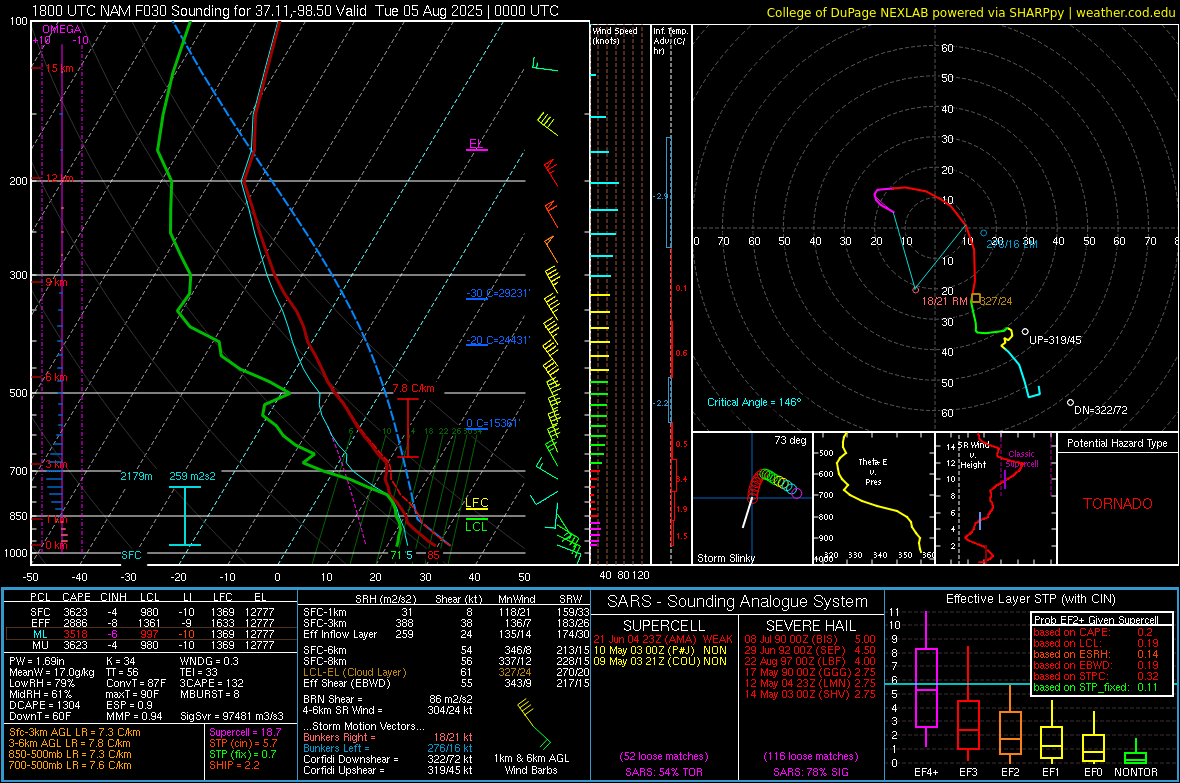Click the green LCL level label
The width and height of the screenshot is (1180, 783).
(x=476, y=526)
